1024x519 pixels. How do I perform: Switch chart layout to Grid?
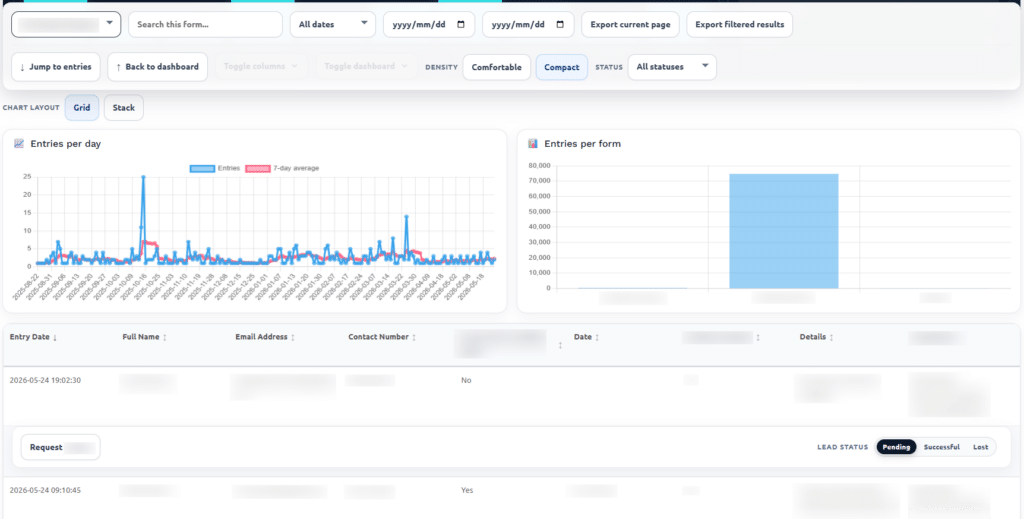82,108
